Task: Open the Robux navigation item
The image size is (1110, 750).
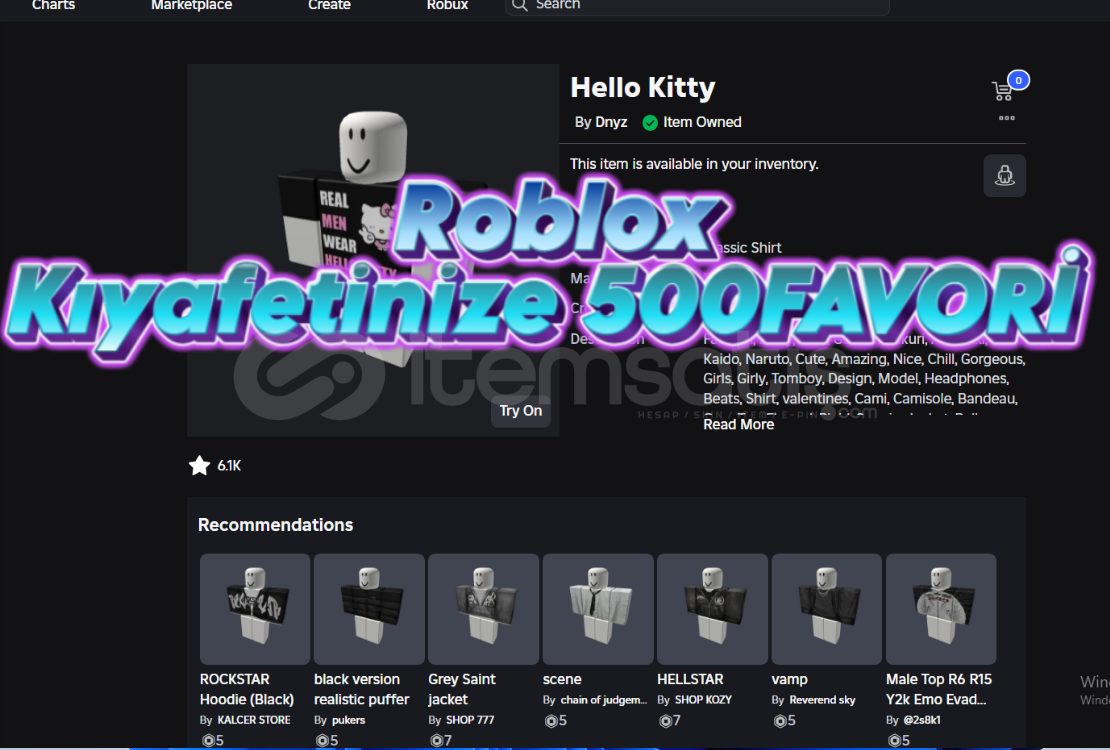Action: [447, 5]
